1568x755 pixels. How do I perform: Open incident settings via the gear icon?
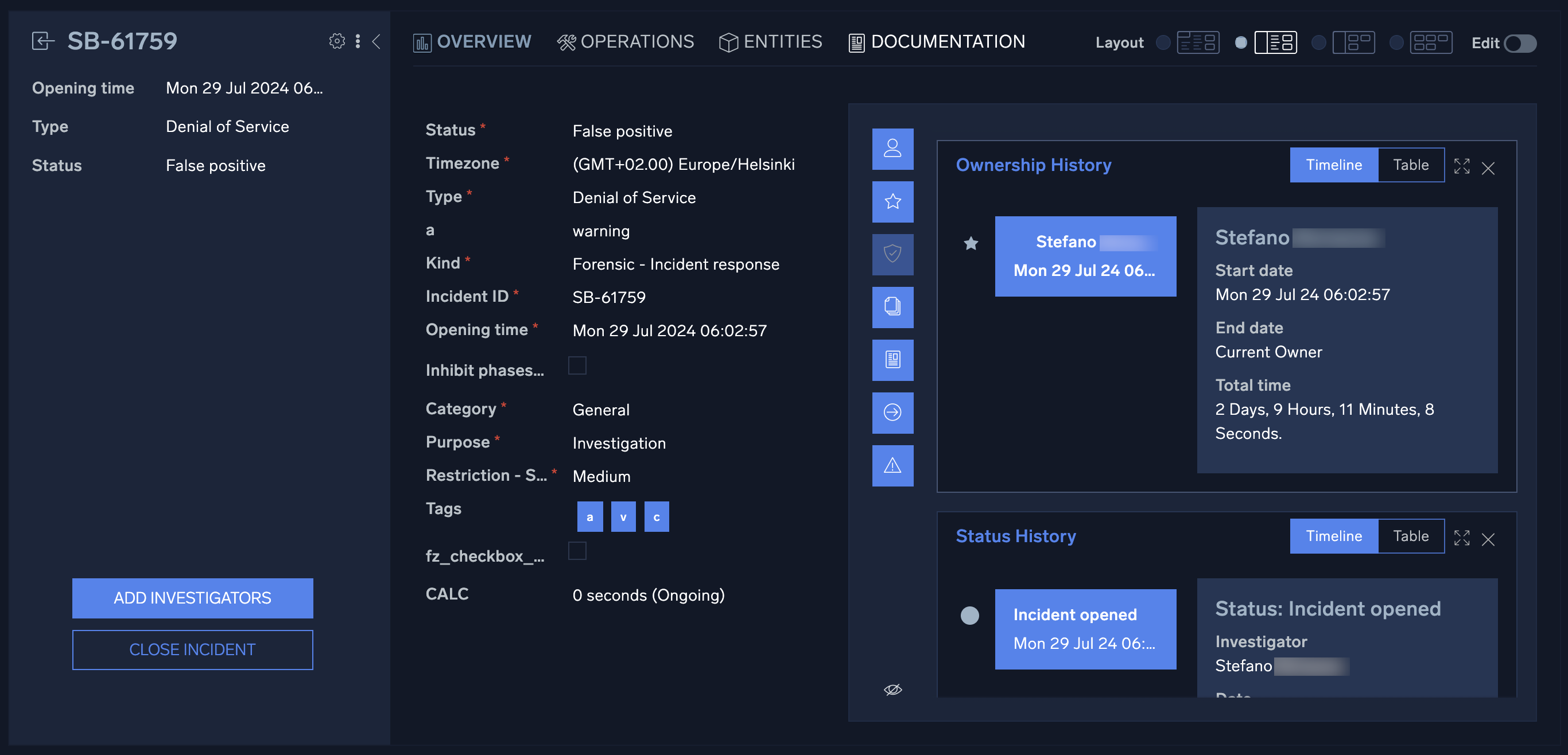coord(336,41)
